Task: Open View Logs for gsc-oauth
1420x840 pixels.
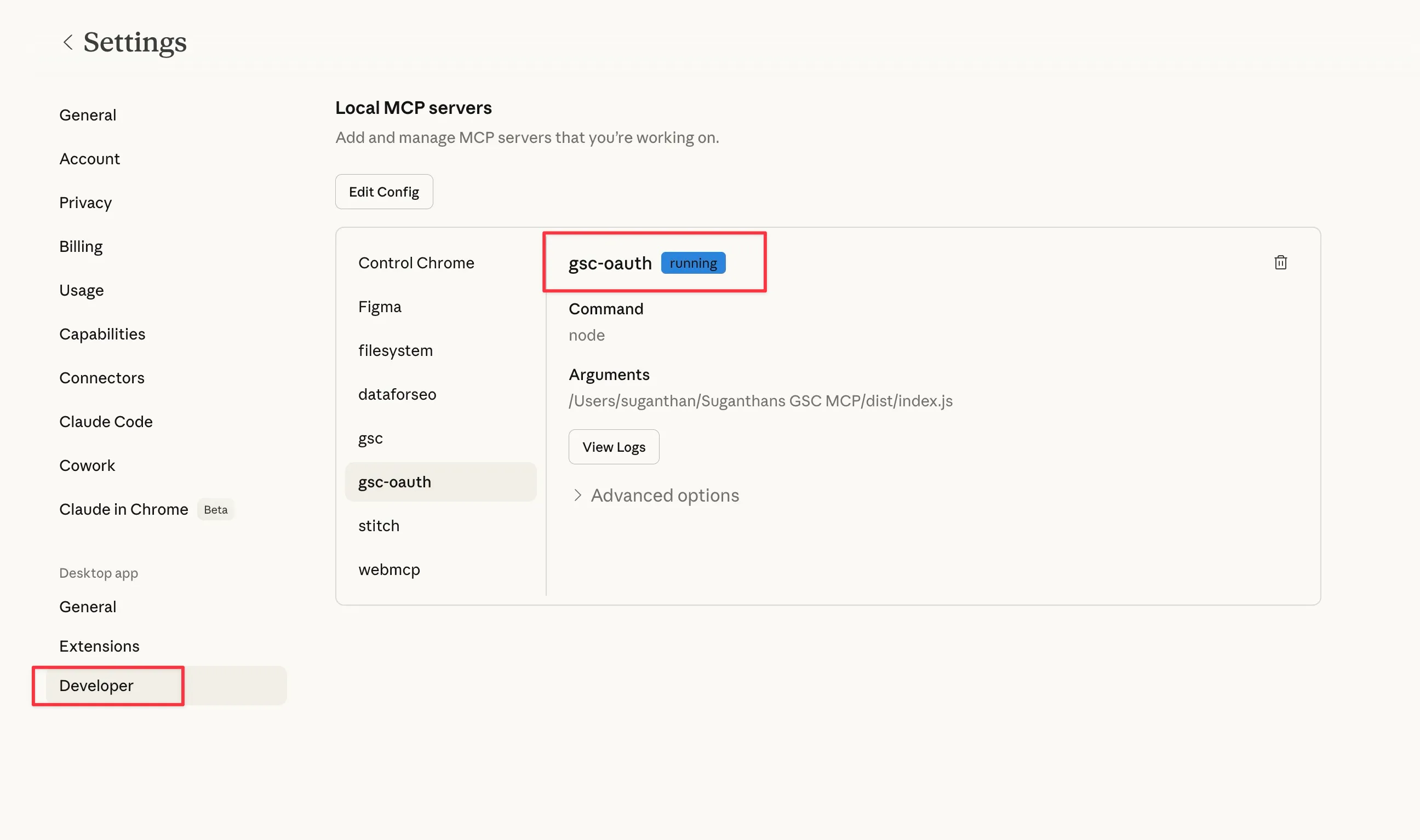Action: point(613,447)
